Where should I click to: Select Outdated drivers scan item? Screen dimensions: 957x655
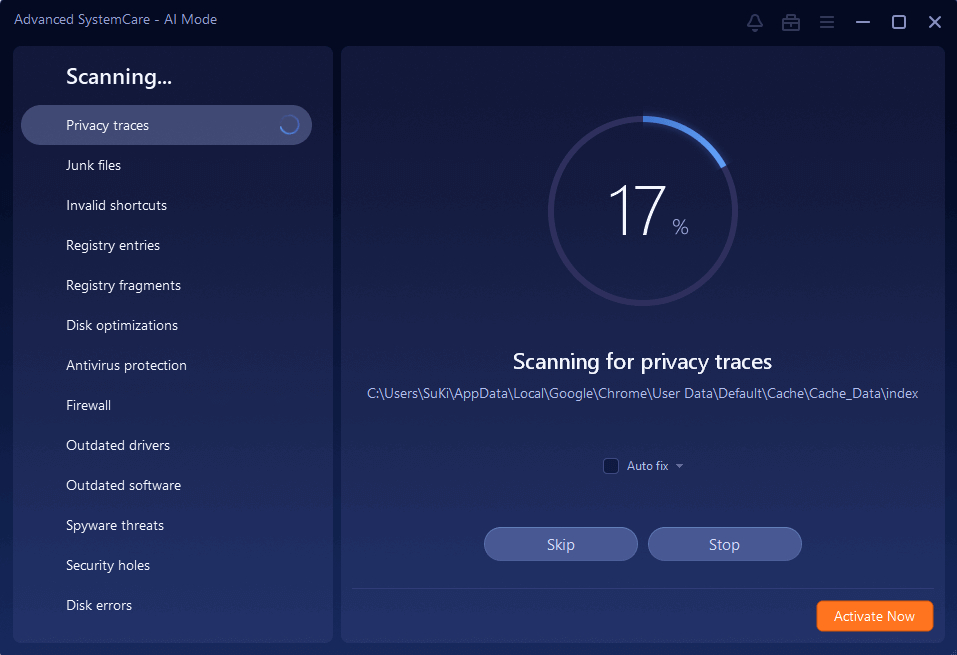point(118,445)
